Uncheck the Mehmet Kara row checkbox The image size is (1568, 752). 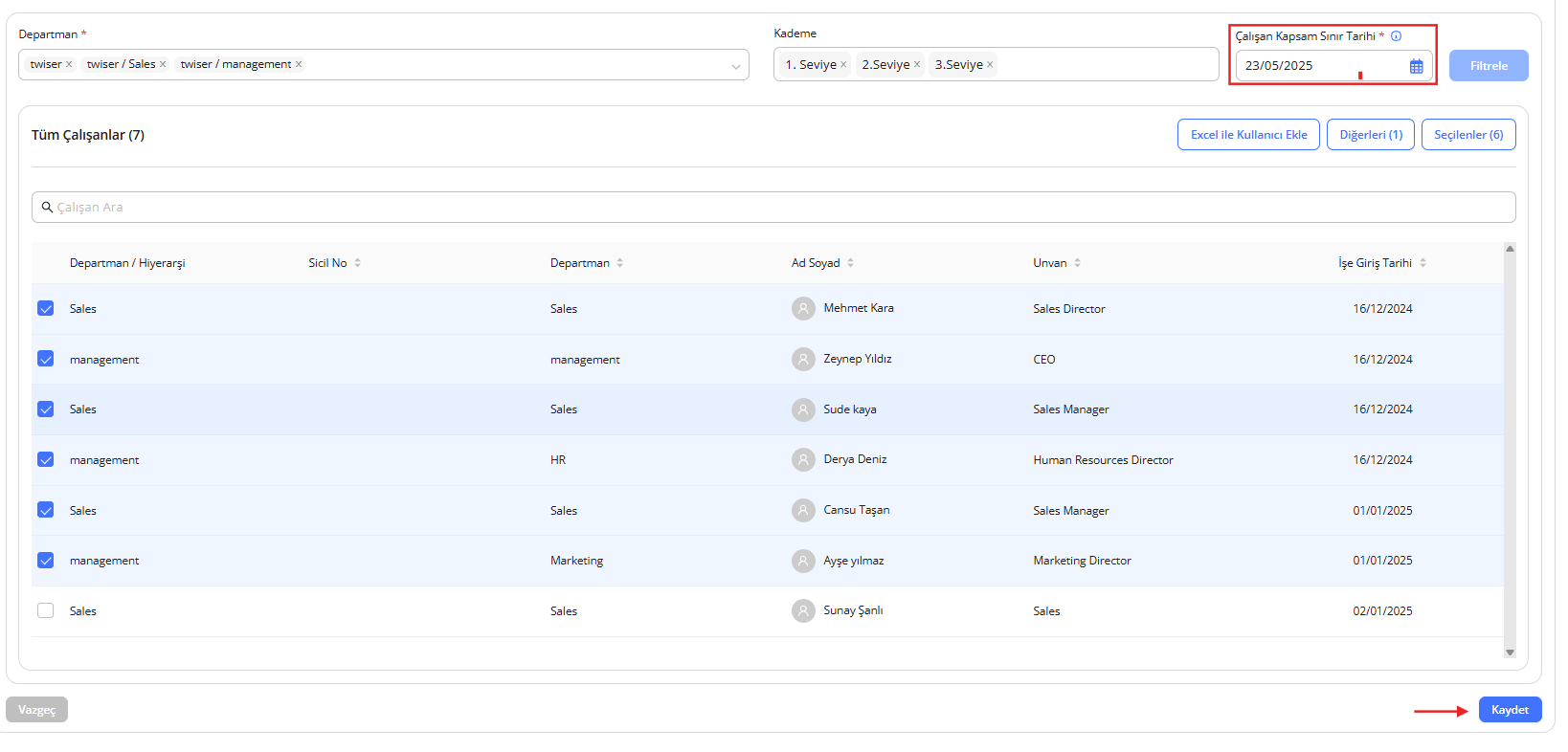click(45, 308)
